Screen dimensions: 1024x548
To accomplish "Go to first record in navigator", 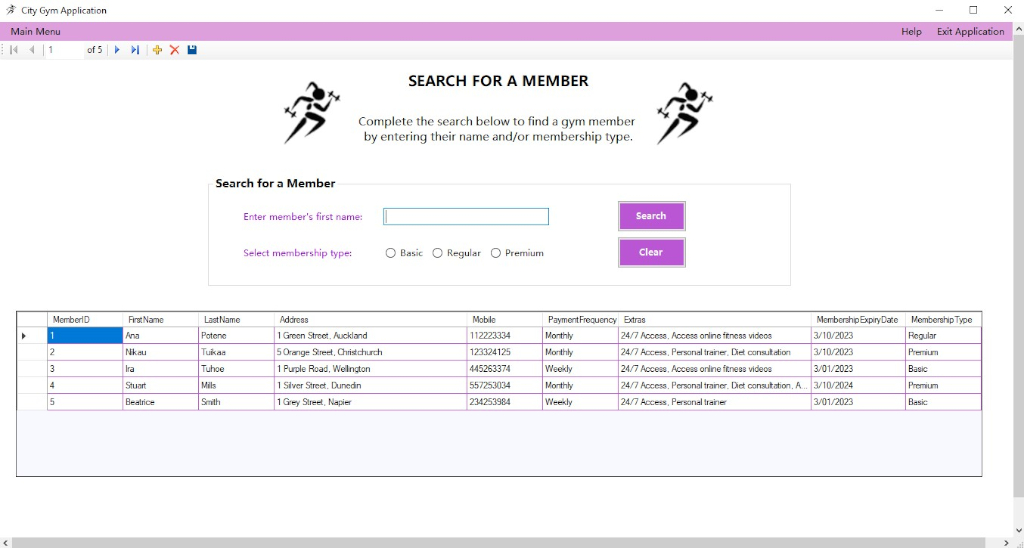I will coord(14,50).
